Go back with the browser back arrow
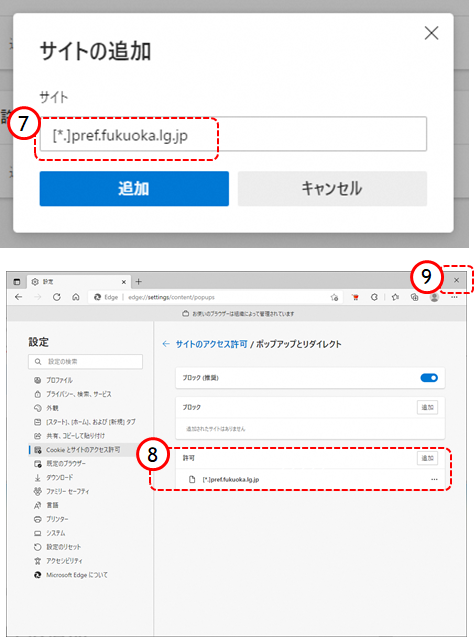This screenshot has width=474, height=637. tap(19, 297)
